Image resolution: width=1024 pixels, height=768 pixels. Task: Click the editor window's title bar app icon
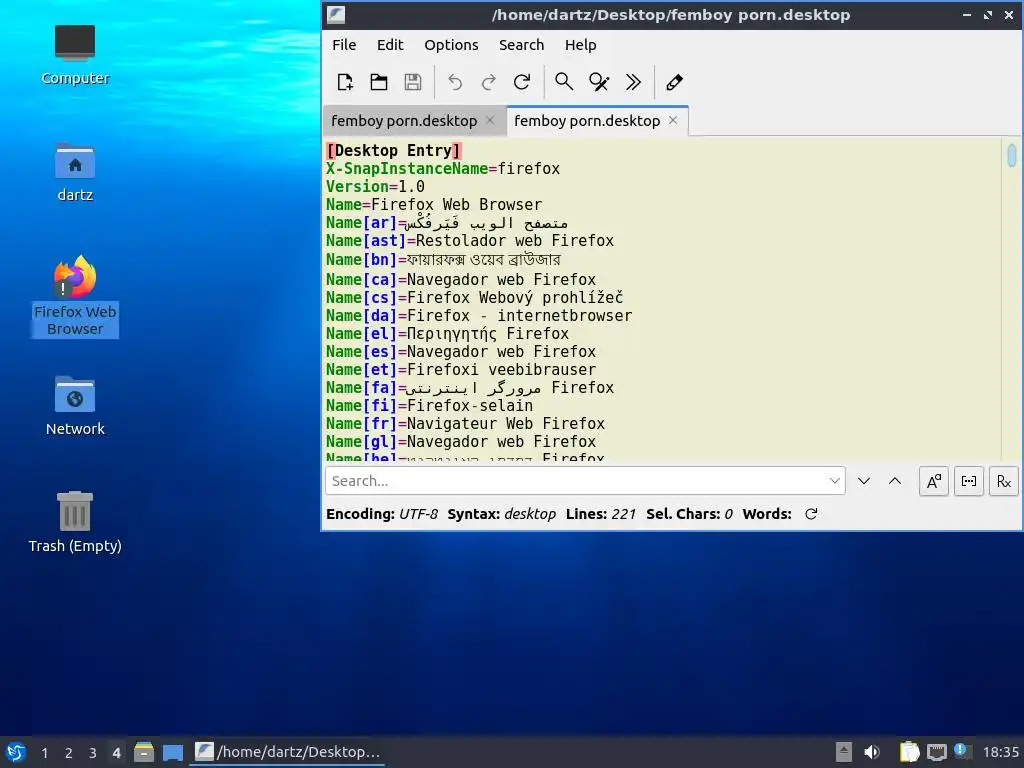pyautogui.click(x=336, y=14)
